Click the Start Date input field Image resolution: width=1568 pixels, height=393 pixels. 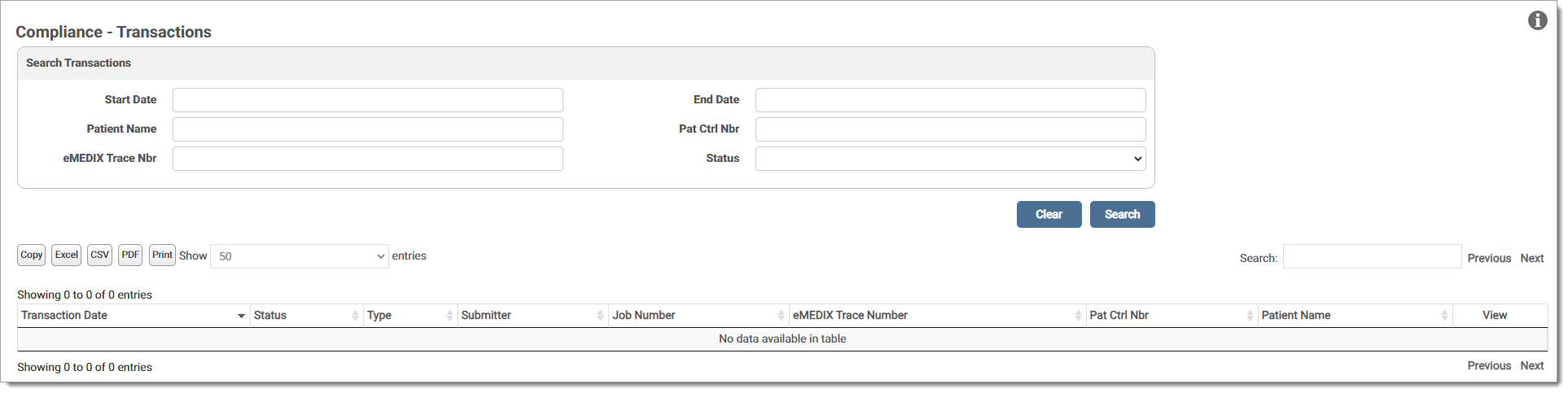pyautogui.click(x=367, y=100)
